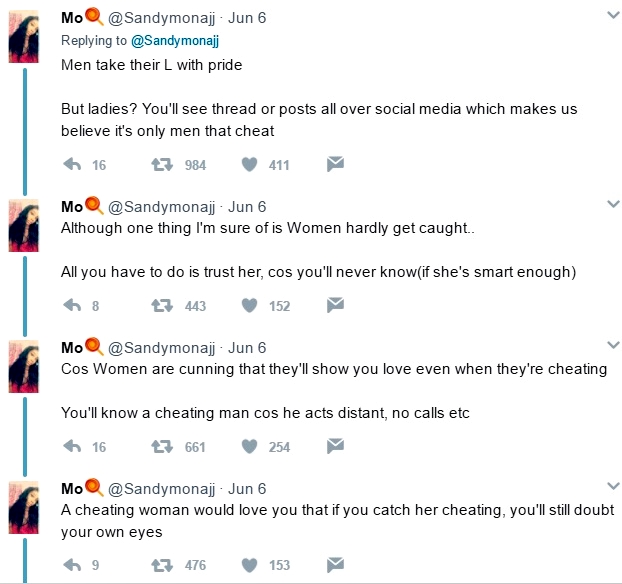Retweet the tweet with 984 retweets

(x=159, y=165)
